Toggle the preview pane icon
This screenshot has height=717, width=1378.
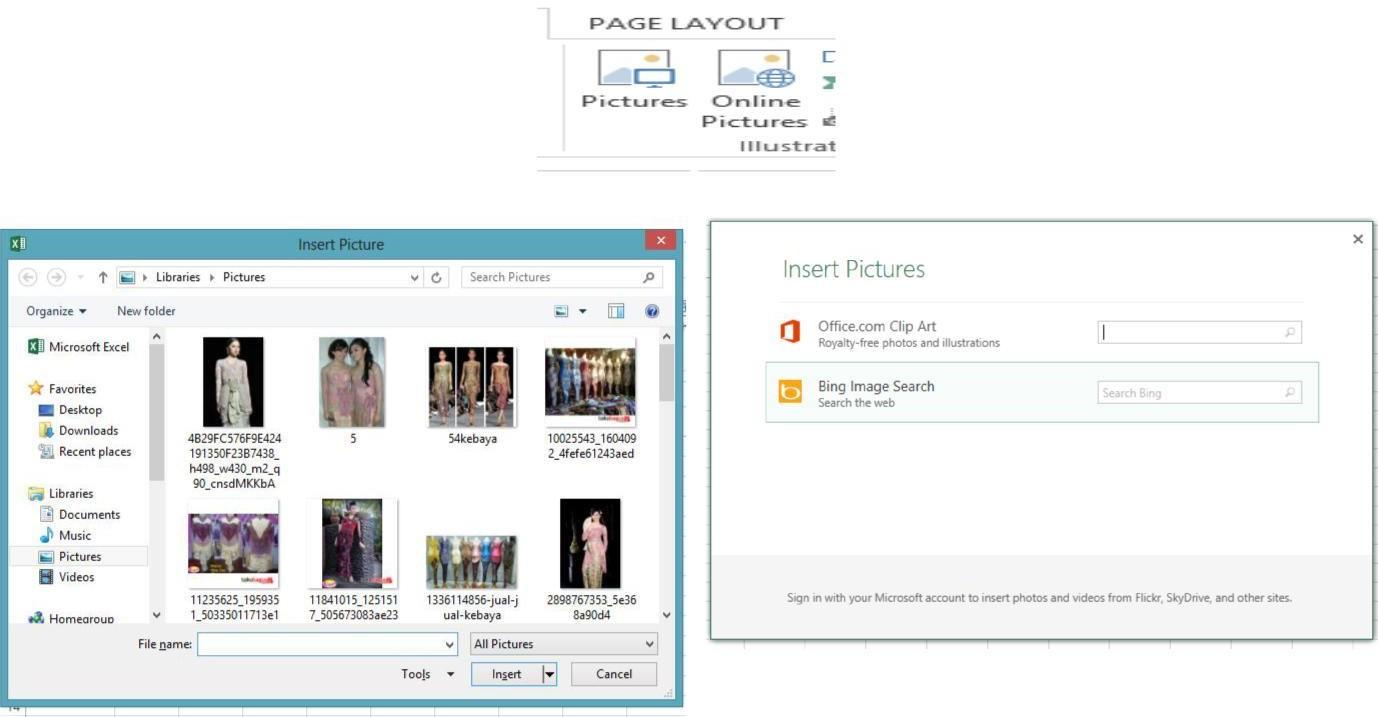point(616,311)
